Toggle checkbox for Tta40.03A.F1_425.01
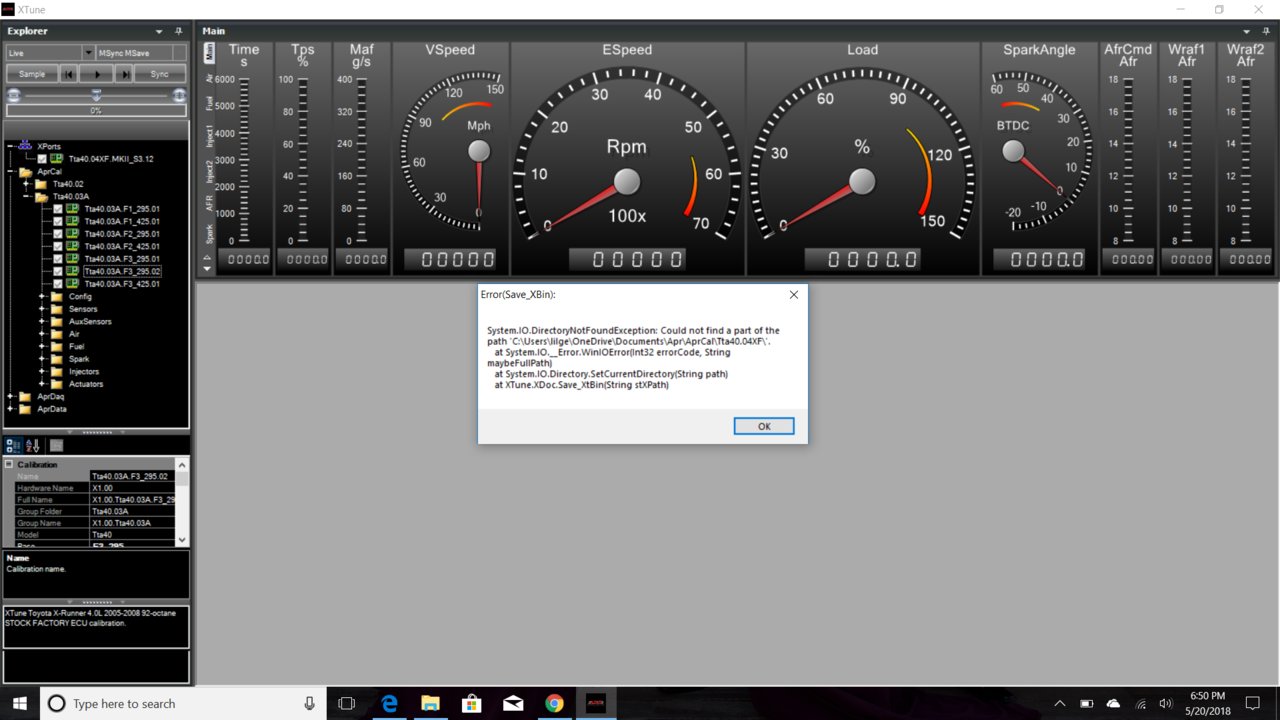The image size is (1280, 720). click(x=58, y=221)
